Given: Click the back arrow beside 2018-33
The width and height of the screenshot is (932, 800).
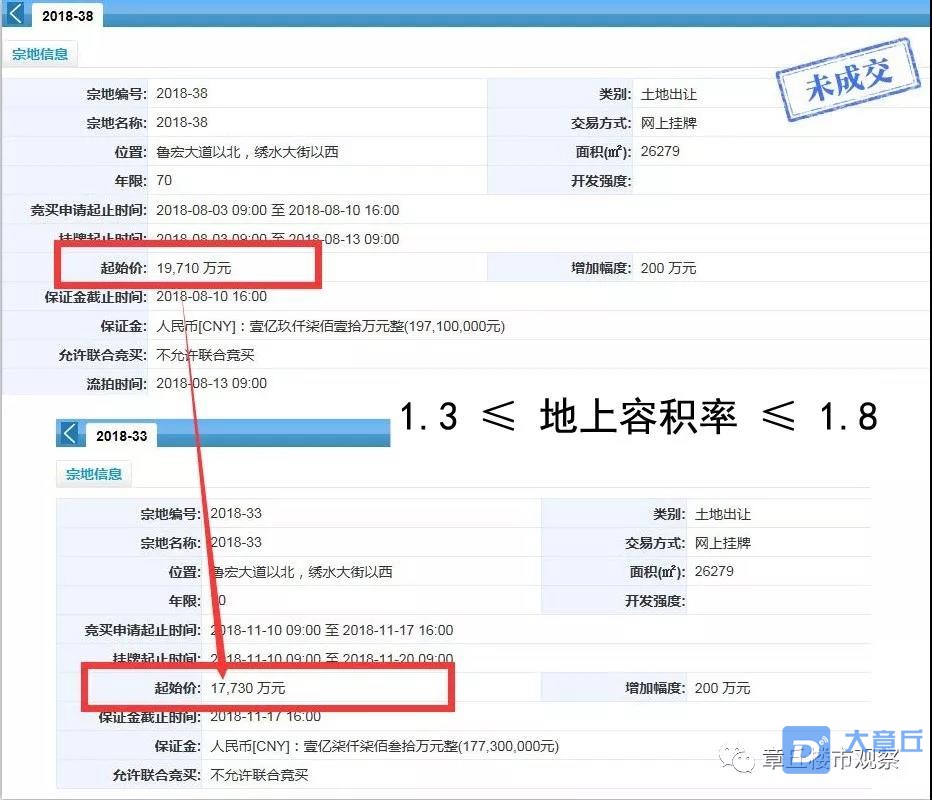Looking at the screenshot, I should (x=69, y=433).
